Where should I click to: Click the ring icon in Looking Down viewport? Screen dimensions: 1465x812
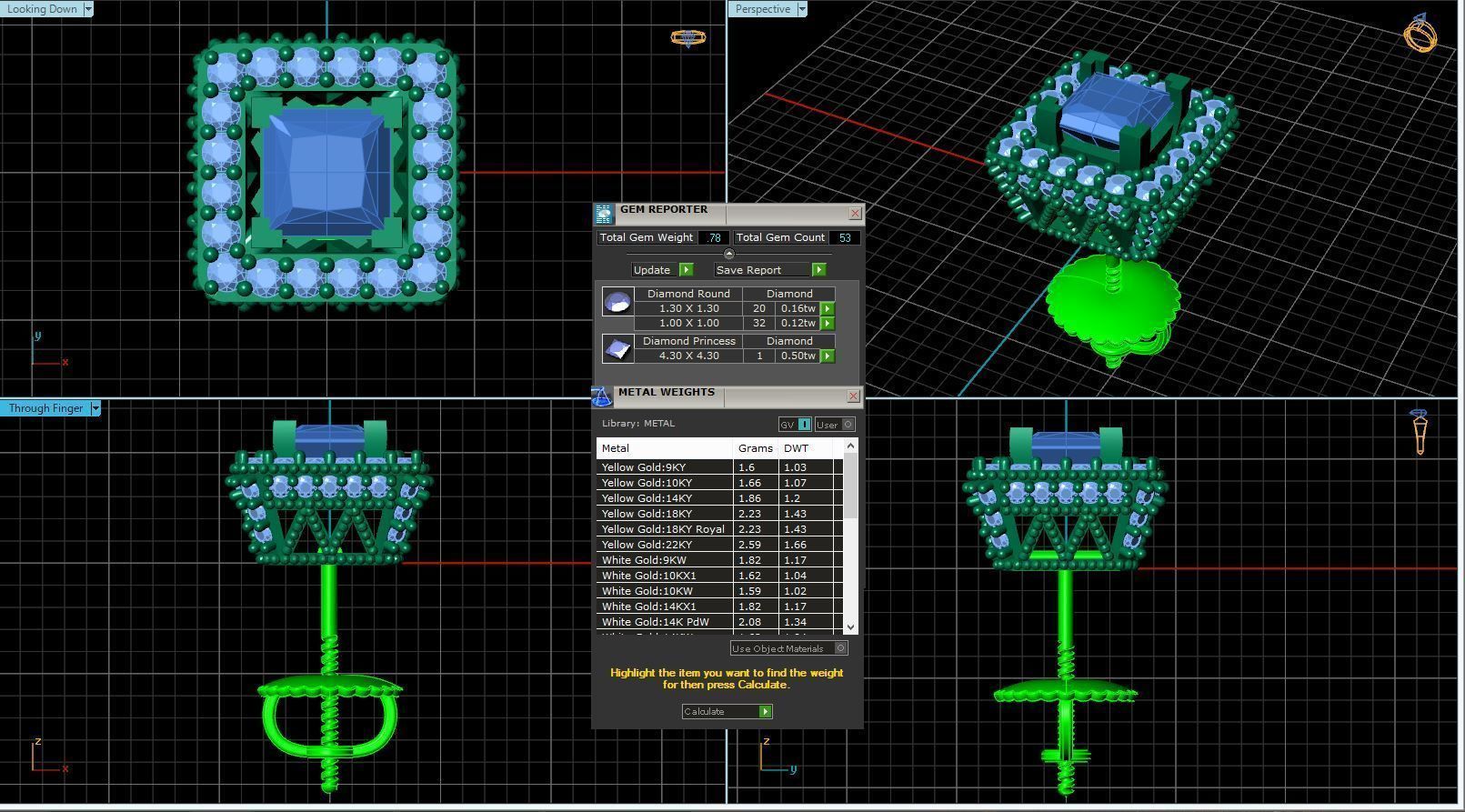pos(687,37)
